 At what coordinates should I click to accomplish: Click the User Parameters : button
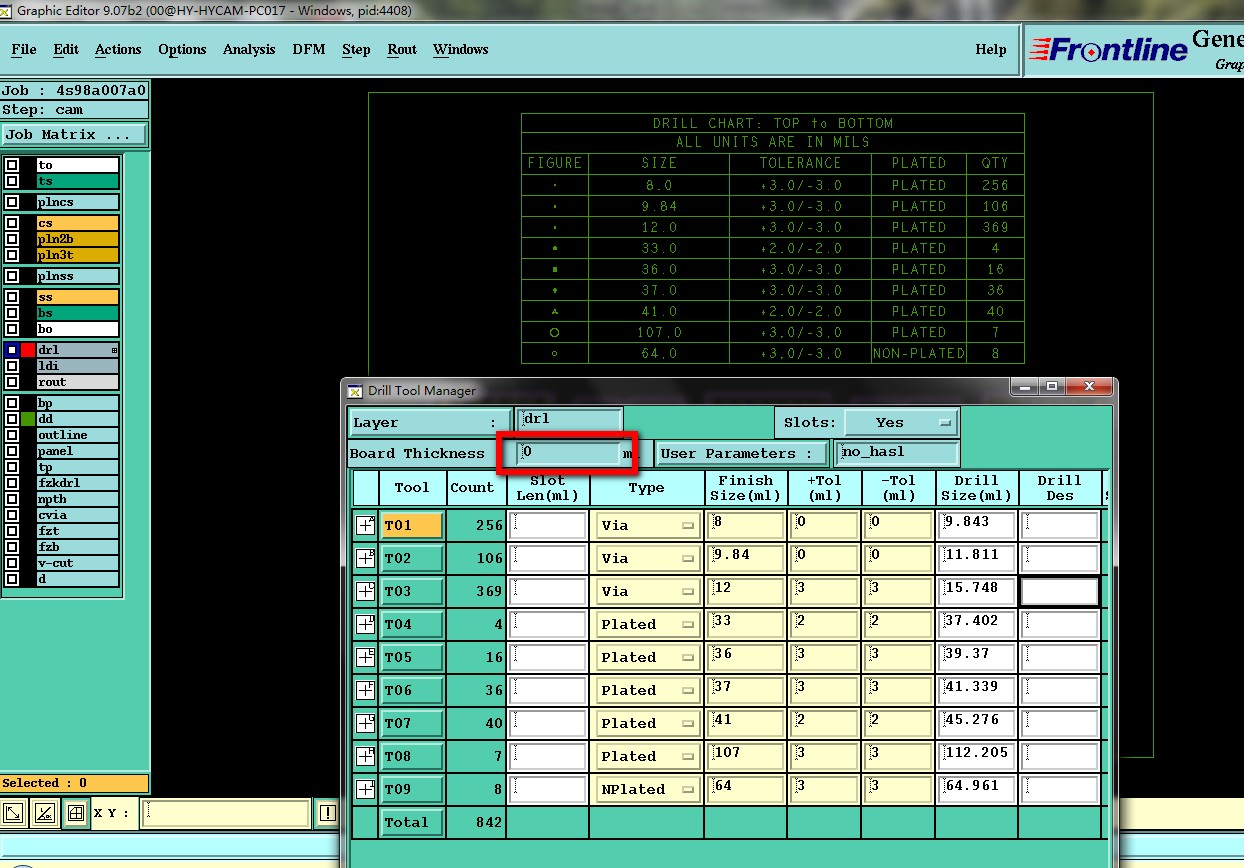[x=743, y=453]
